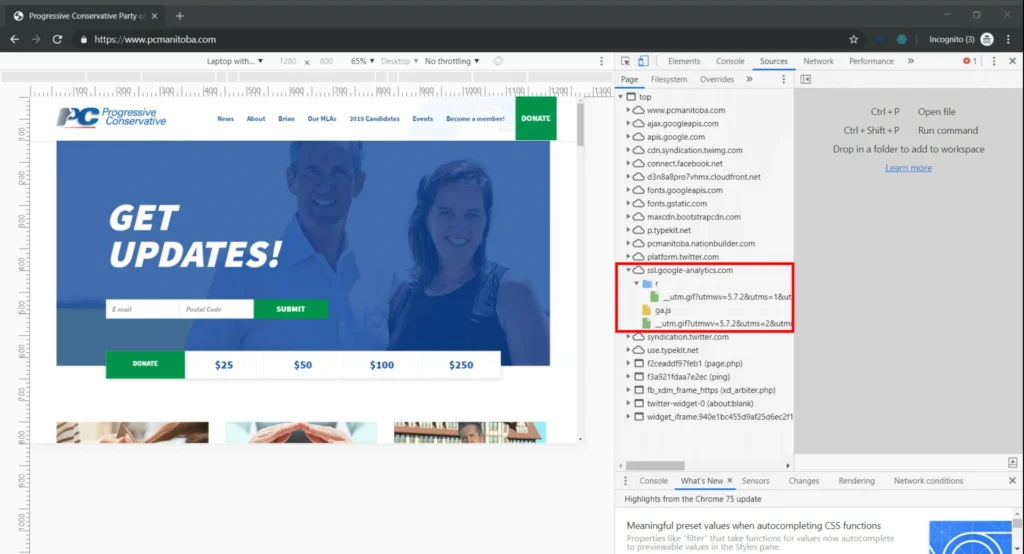
Task: Open the DevTools three-dot customize menu
Action: point(994,61)
